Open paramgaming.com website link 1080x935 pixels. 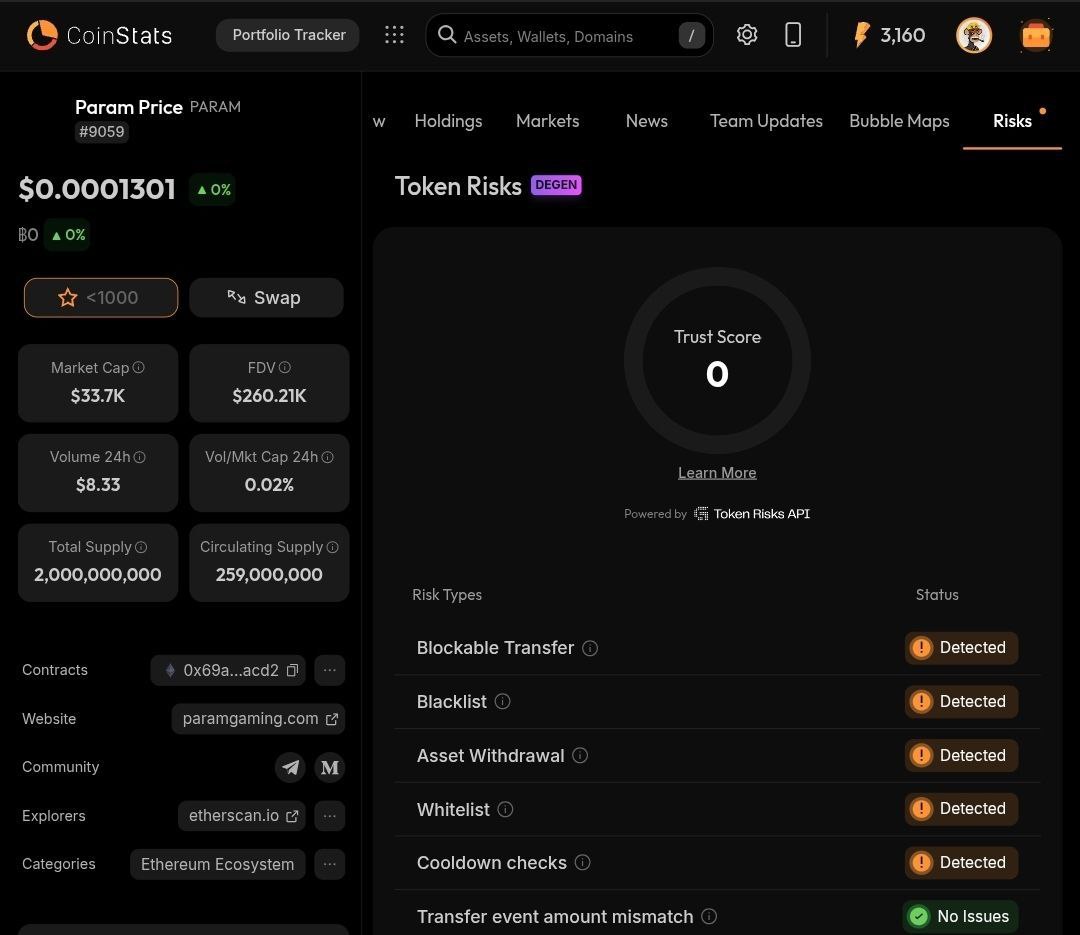click(x=258, y=719)
